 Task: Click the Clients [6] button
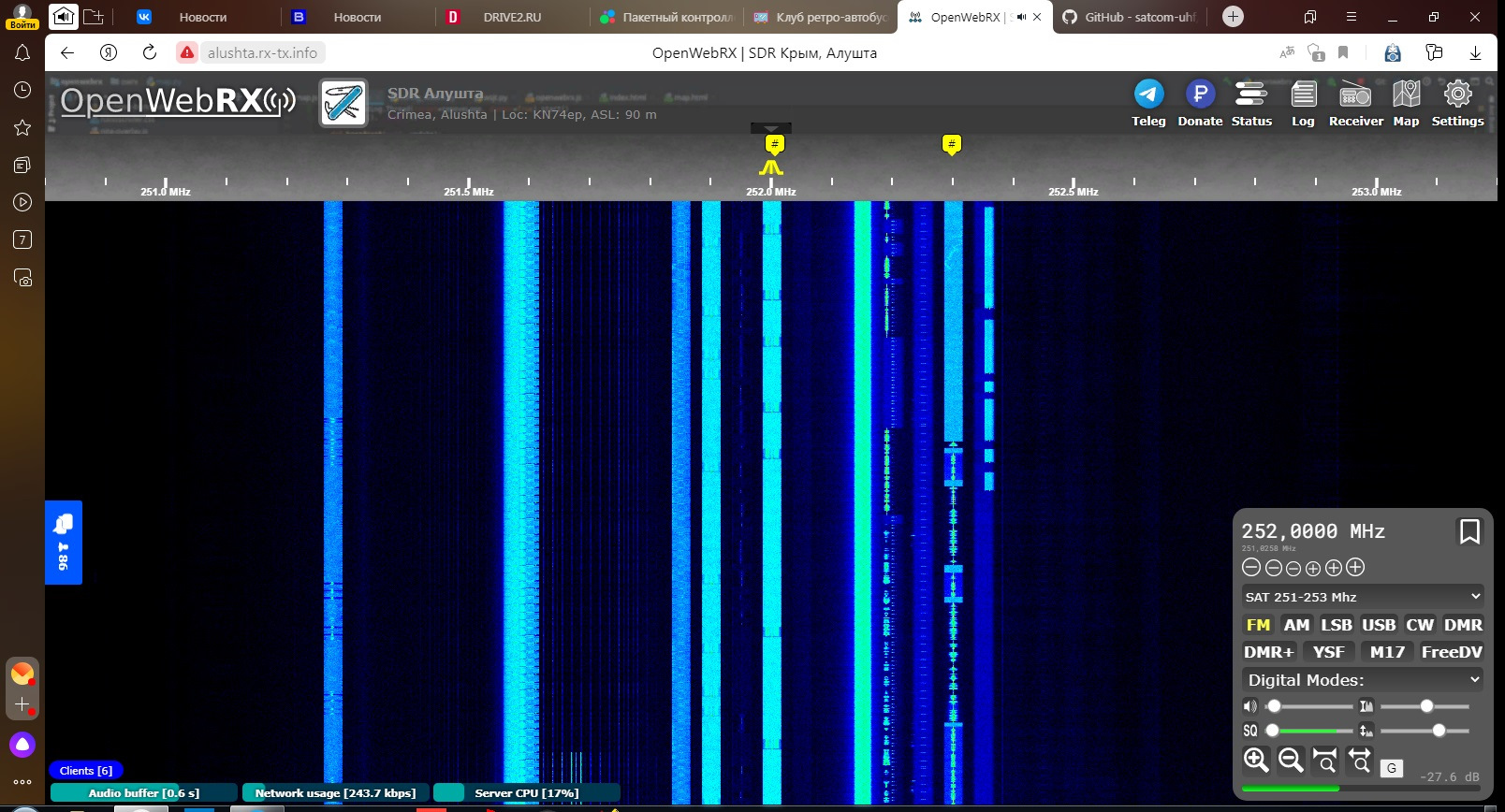(x=85, y=771)
